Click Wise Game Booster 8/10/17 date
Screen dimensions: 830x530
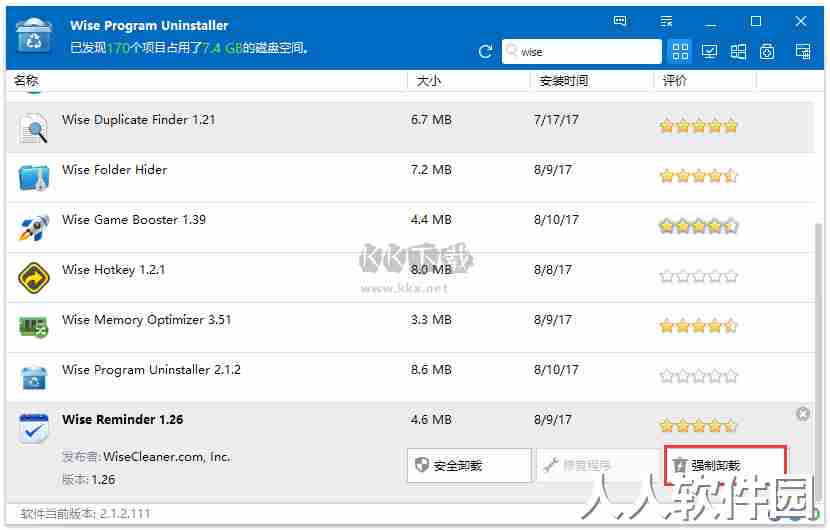(x=556, y=220)
